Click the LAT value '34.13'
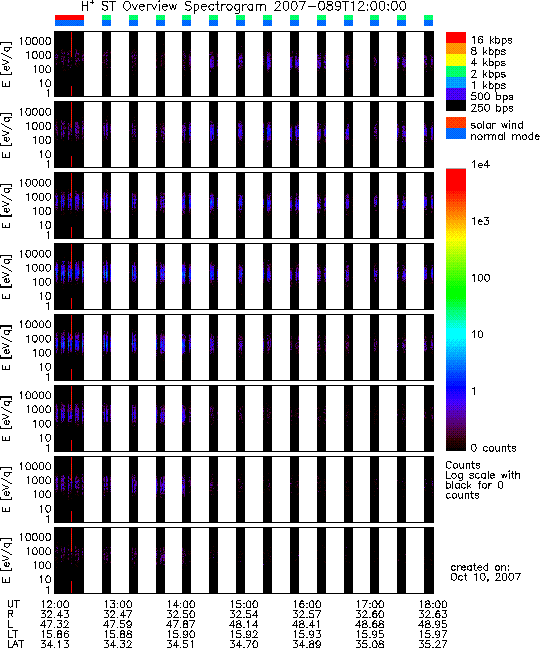 tap(55, 644)
